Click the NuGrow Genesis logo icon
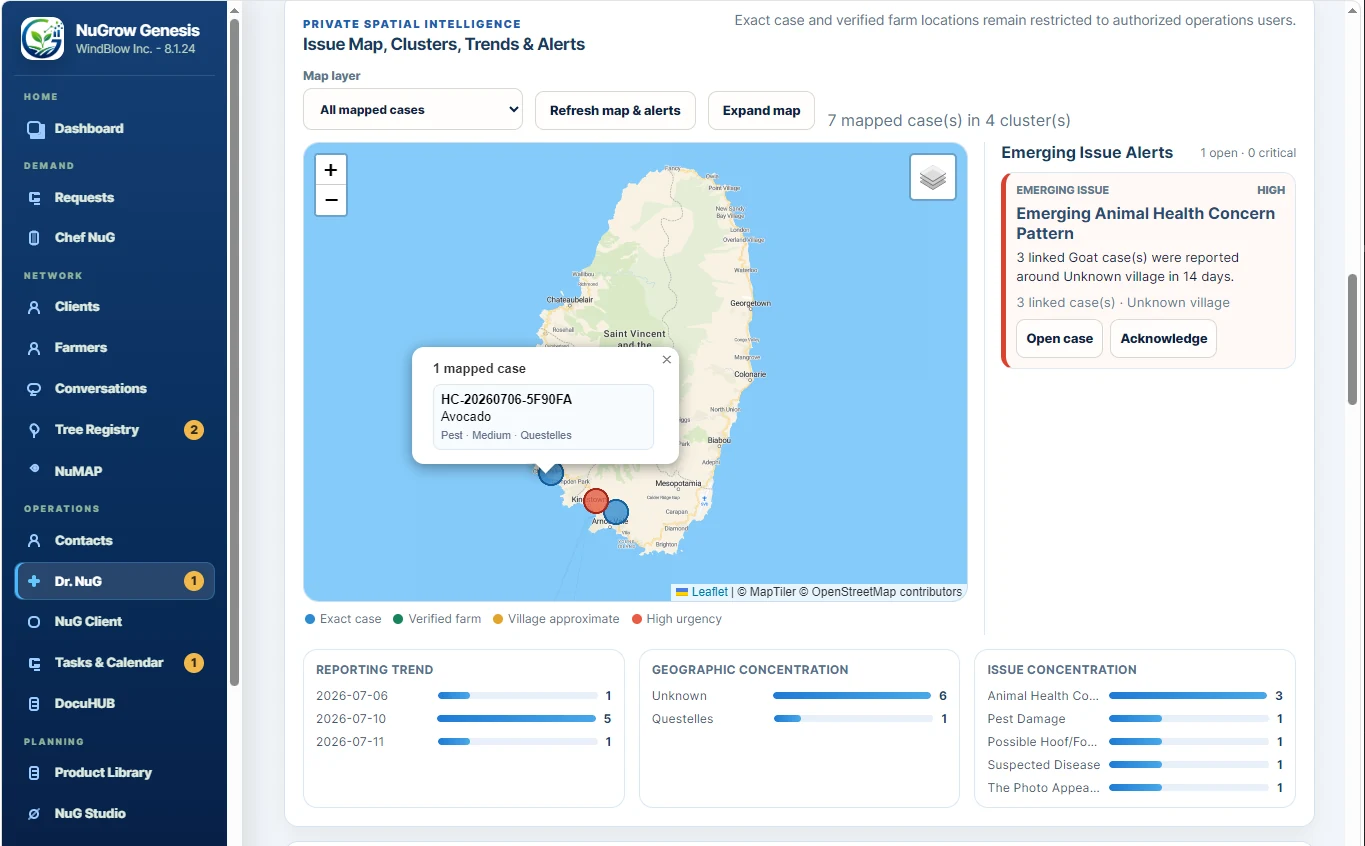 [x=43, y=38]
